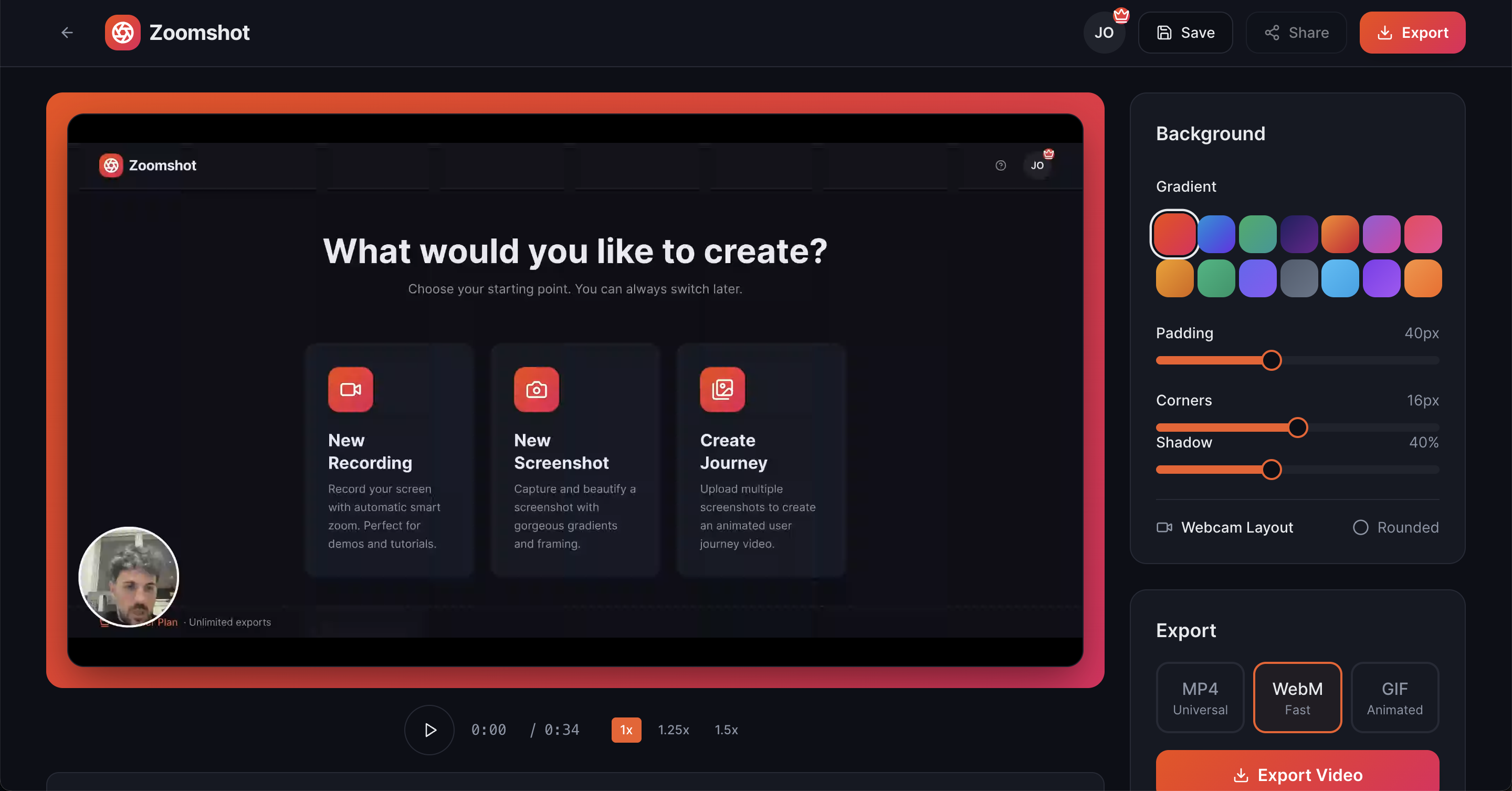Image resolution: width=1512 pixels, height=791 pixels.
Task: Click the circular webcam thumbnail
Action: click(128, 577)
